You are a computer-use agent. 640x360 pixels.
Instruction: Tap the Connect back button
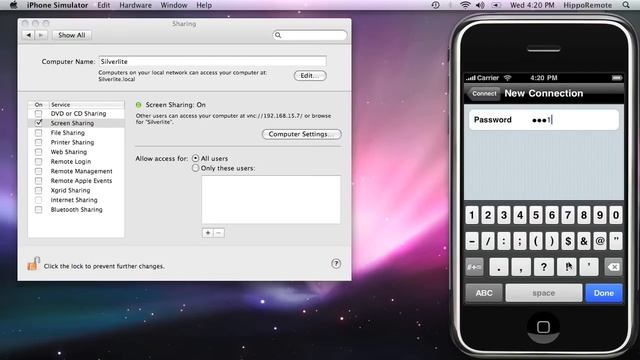pyautogui.click(x=483, y=93)
